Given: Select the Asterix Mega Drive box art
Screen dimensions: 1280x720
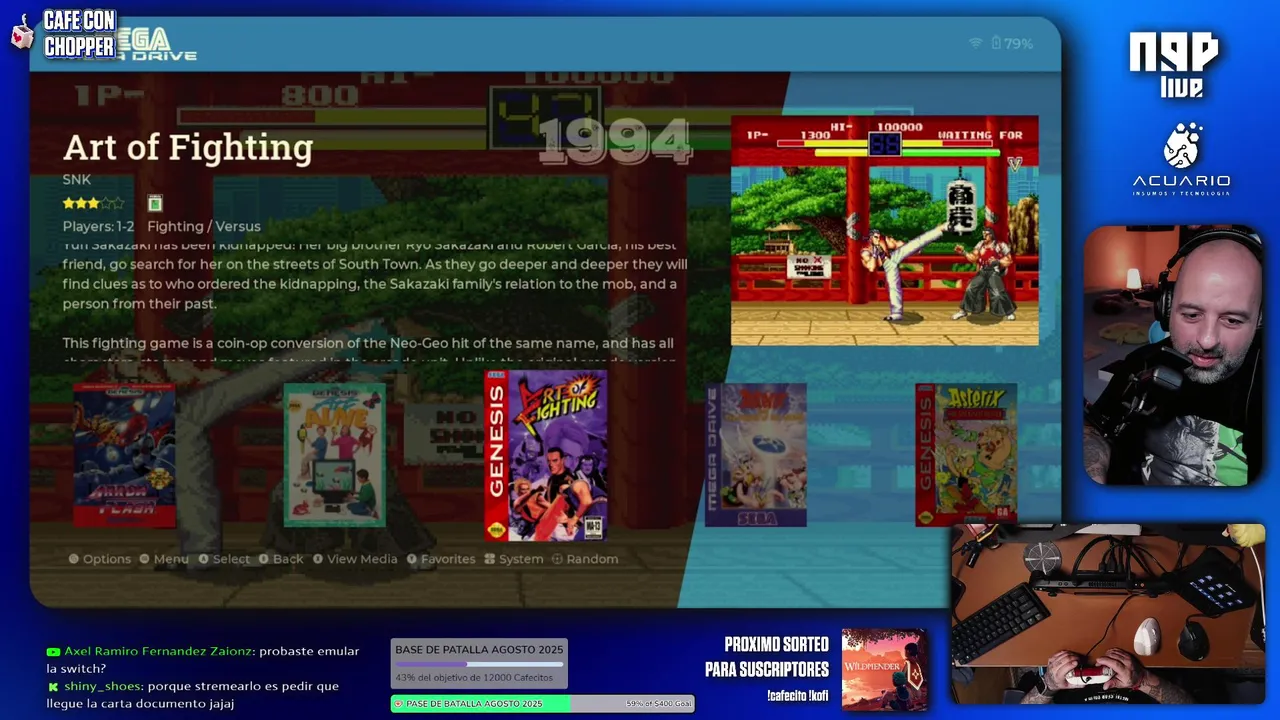Looking at the screenshot, I should (x=755, y=455).
